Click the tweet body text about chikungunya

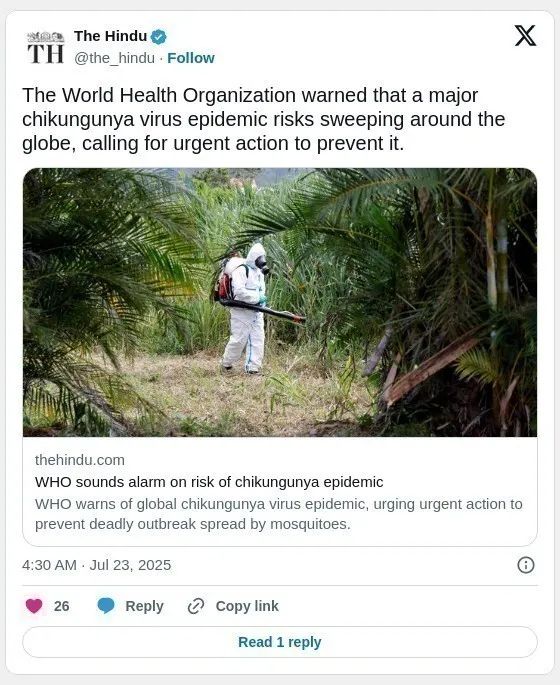click(263, 119)
